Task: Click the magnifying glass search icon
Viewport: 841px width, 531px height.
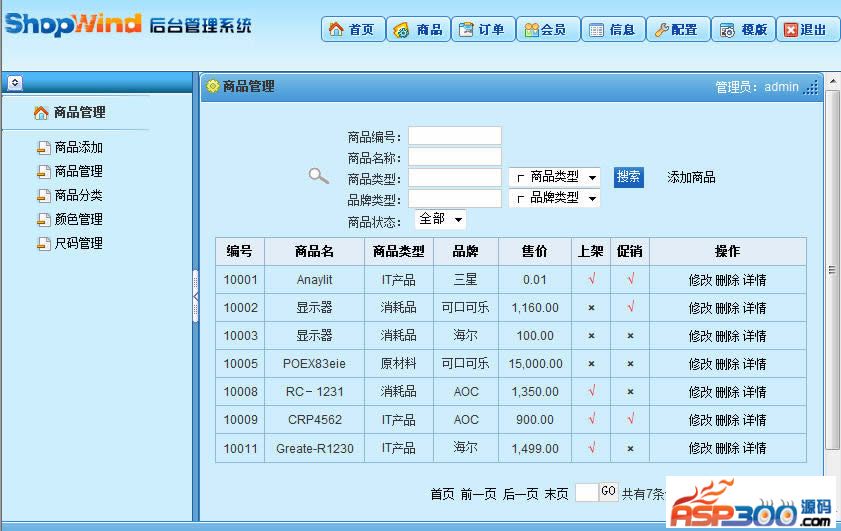Action: (318, 176)
